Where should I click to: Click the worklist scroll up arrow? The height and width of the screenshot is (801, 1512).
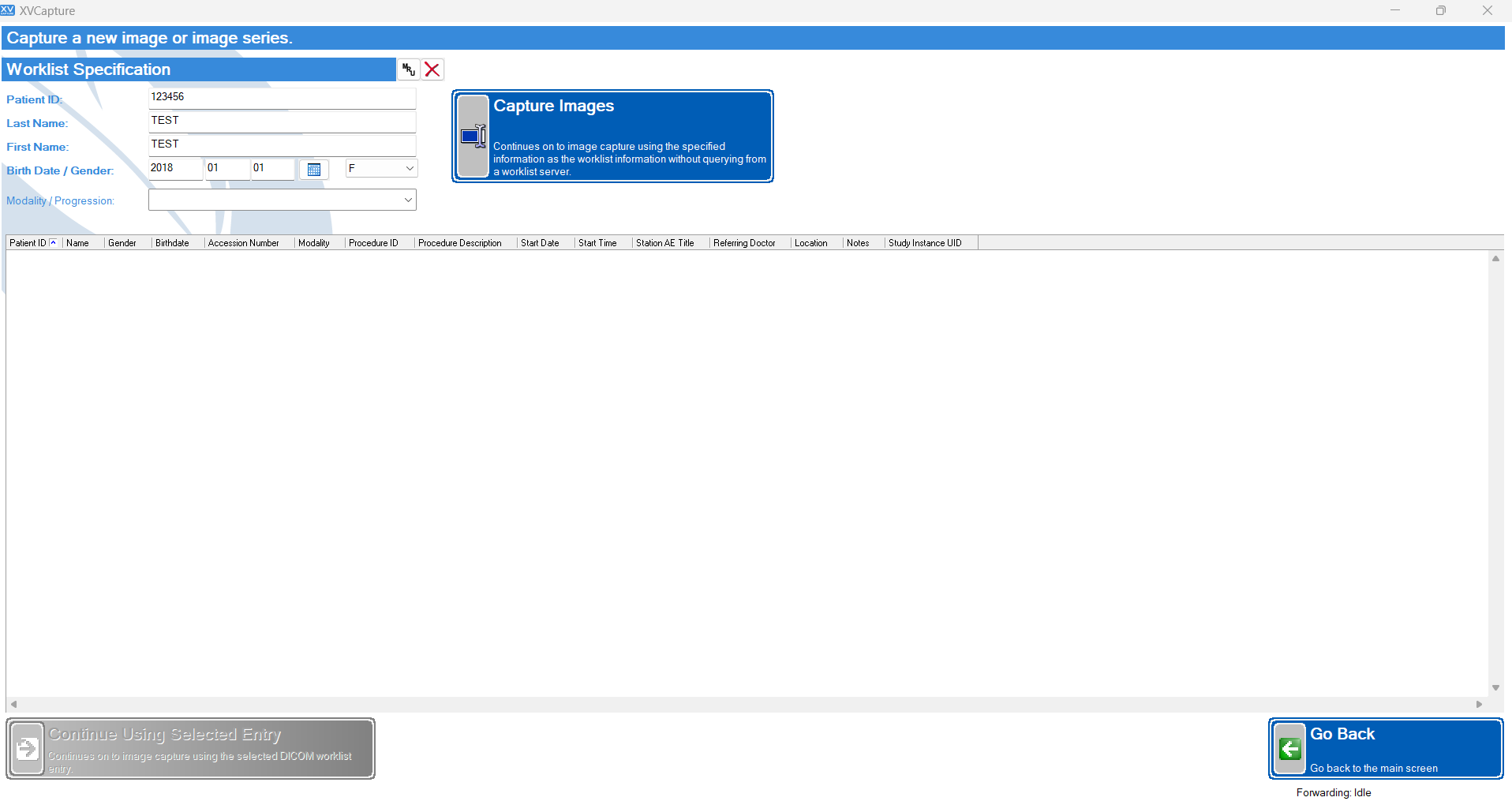(x=1495, y=259)
